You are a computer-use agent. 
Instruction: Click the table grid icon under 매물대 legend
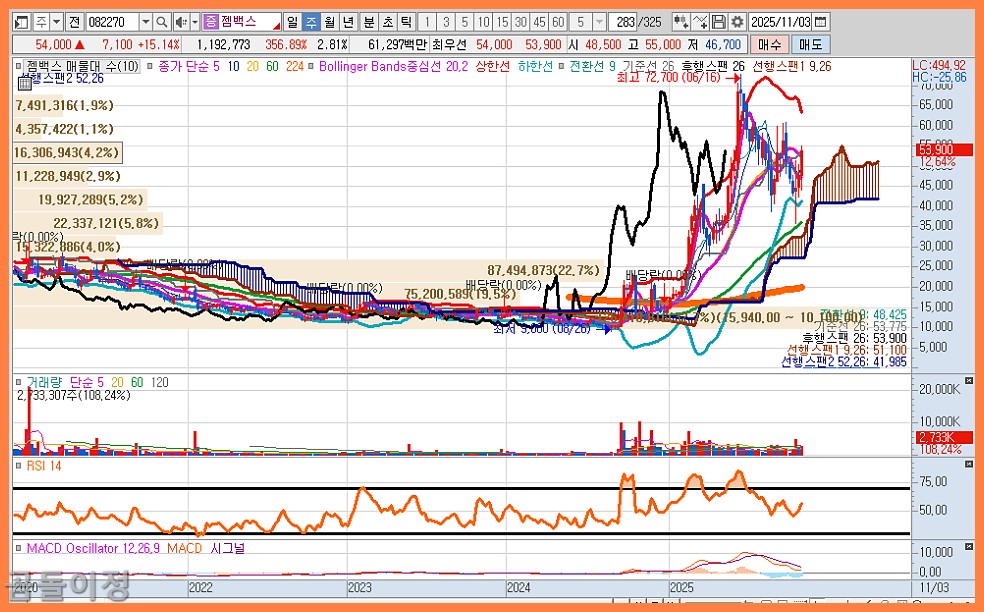pos(24,82)
